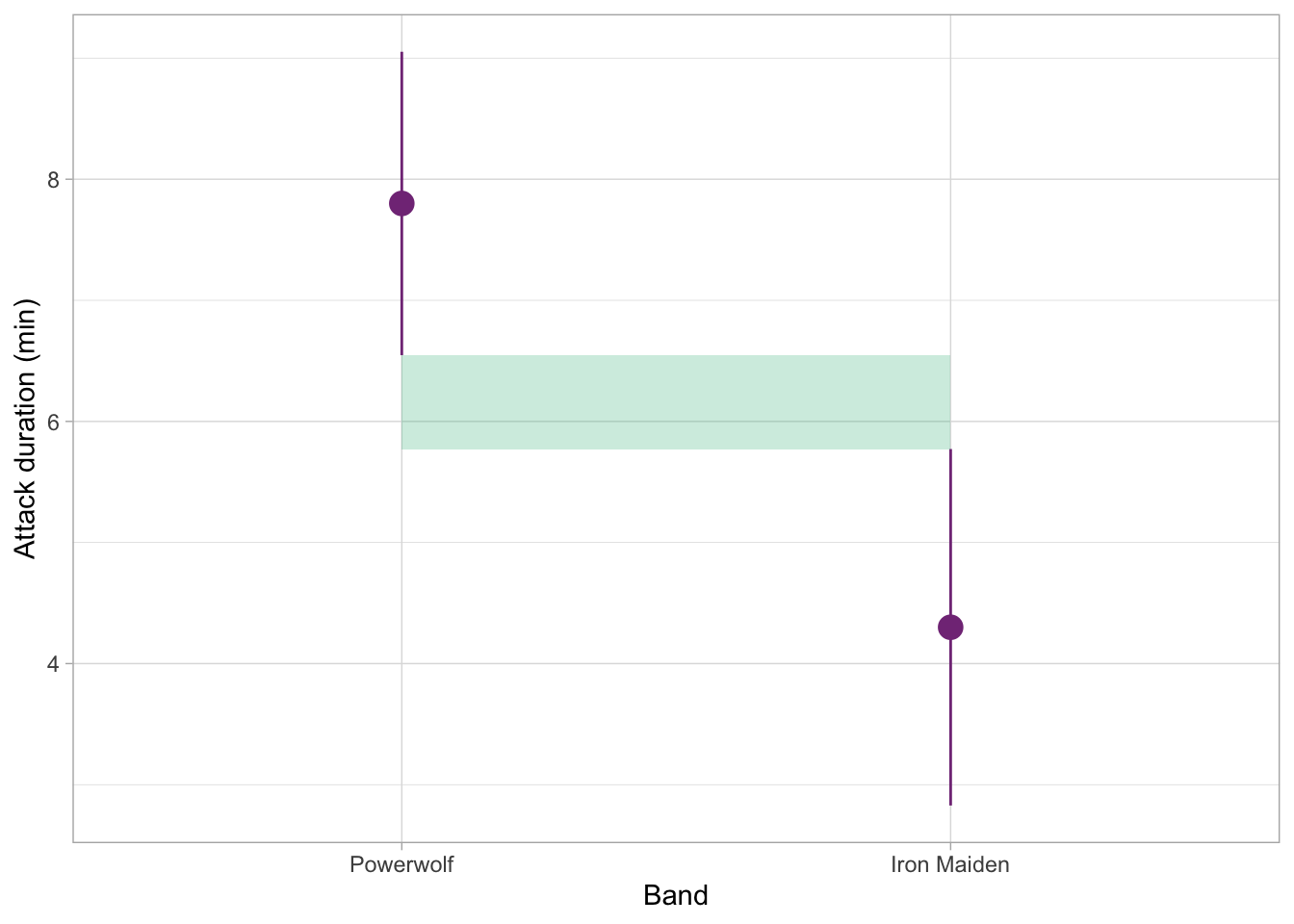Click the y-axis tick label 6
This screenshot has height=924, width=1294.
[53, 422]
